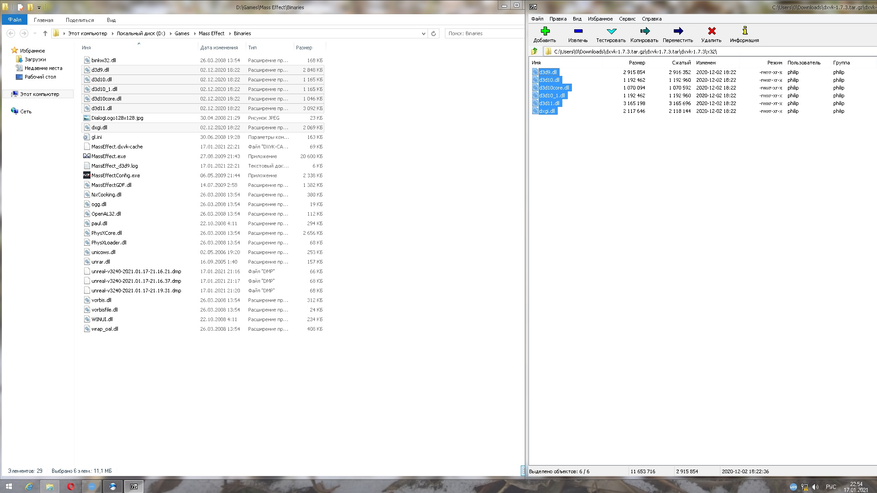Click the Копировать (Copy) arrow icon in 7-Zip
Screen dimensions: 877x493
click(x=644, y=31)
